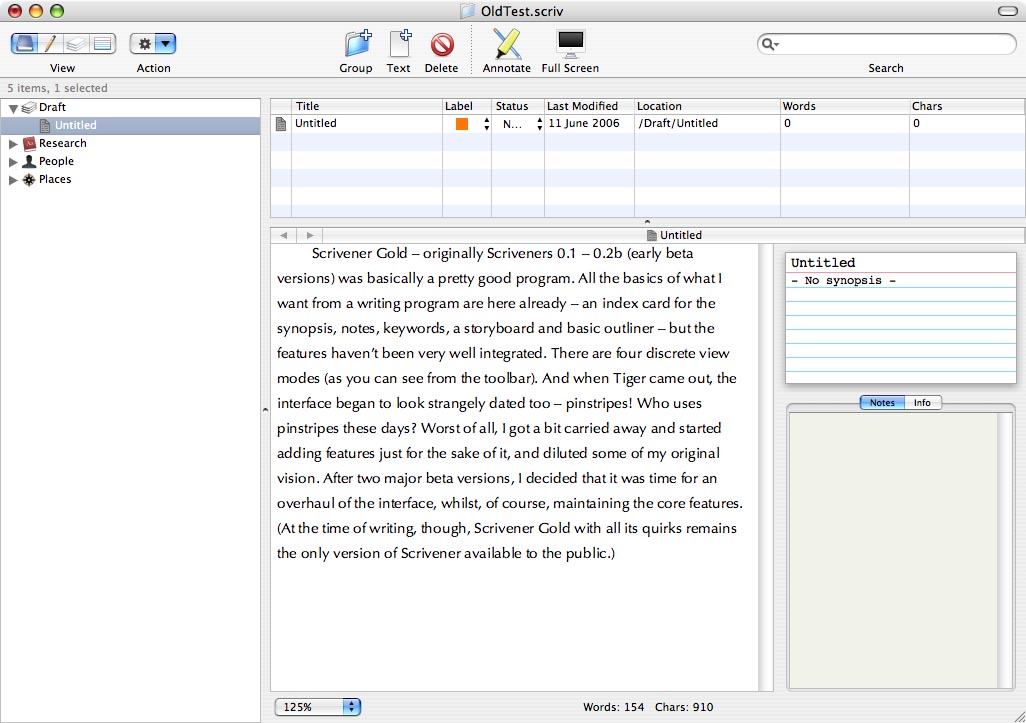The height and width of the screenshot is (723, 1026).
Task: Sort outline by Chars column
Action: (x=967, y=106)
